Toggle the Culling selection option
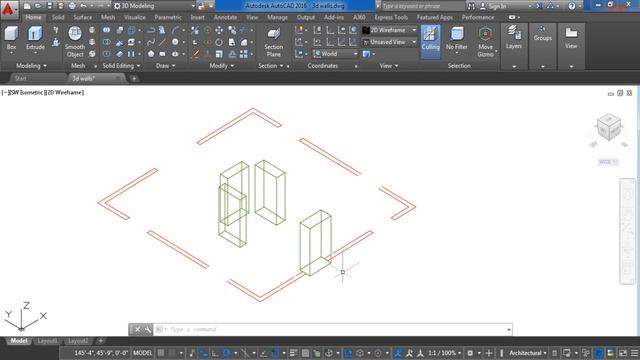The image size is (640, 360). coord(430,41)
